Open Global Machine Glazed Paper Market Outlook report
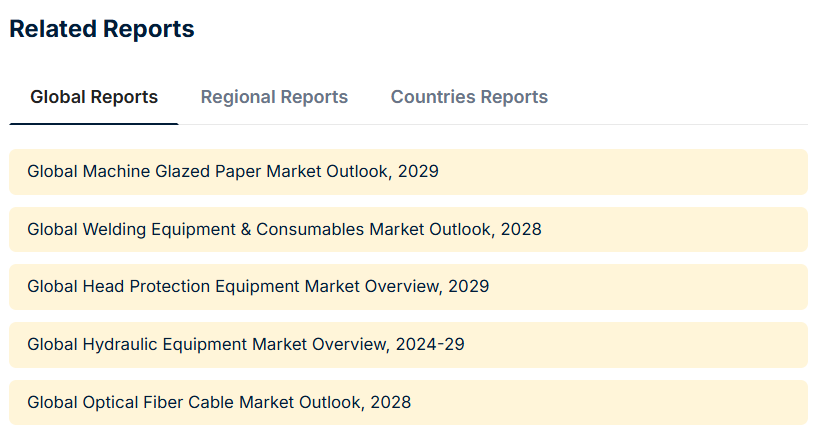The height and width of the screenshot is (433, 820). pyautogui.click(x=233, y=171)
